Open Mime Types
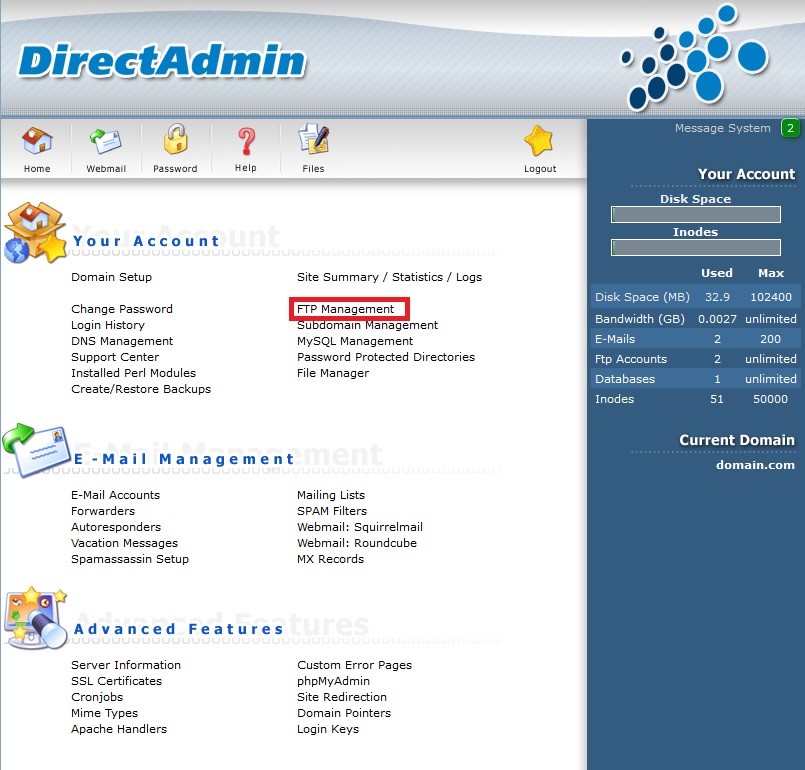The height and width of the screenshot is (770, 805). [x=104, y=713]
